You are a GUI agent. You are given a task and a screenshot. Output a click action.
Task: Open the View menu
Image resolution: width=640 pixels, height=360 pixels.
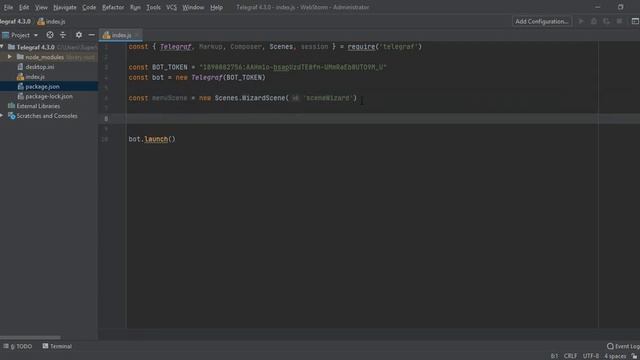(41, 7)
